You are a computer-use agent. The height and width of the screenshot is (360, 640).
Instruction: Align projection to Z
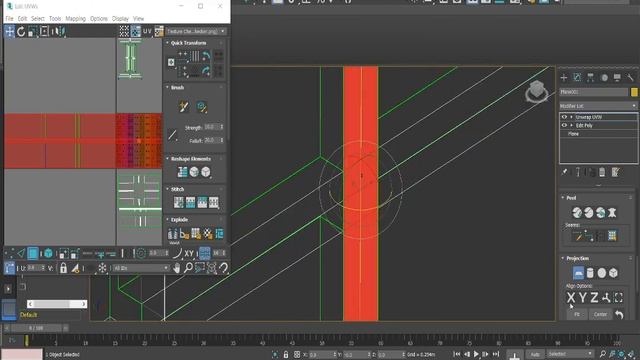[x=594, y=298]
